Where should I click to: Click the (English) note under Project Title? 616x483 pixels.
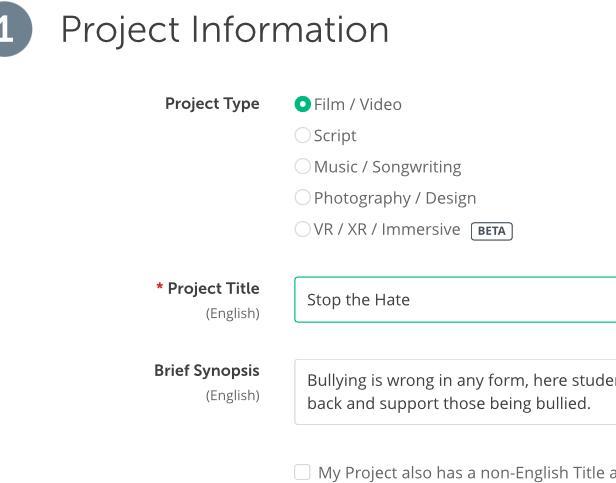[233, 313]
